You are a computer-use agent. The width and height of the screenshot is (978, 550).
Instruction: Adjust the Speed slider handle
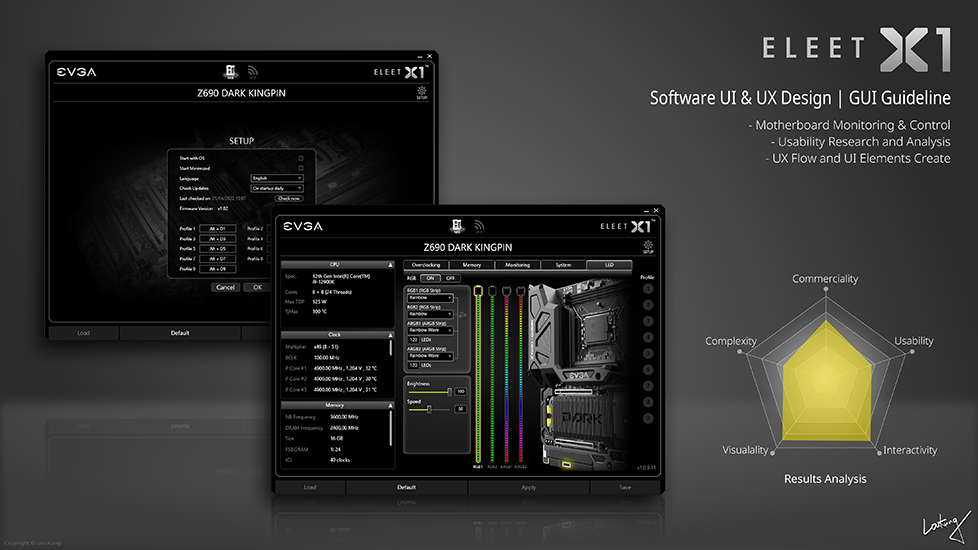(429, 409)
